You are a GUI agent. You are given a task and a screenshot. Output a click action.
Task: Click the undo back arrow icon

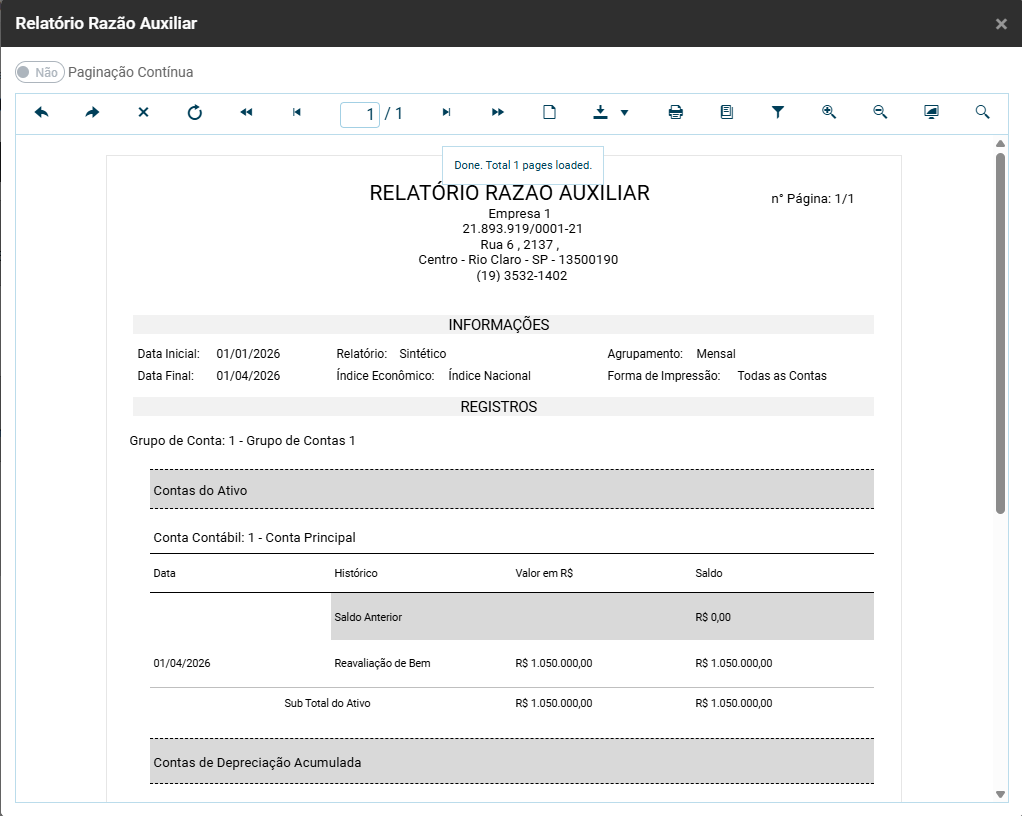click(42, 113)
